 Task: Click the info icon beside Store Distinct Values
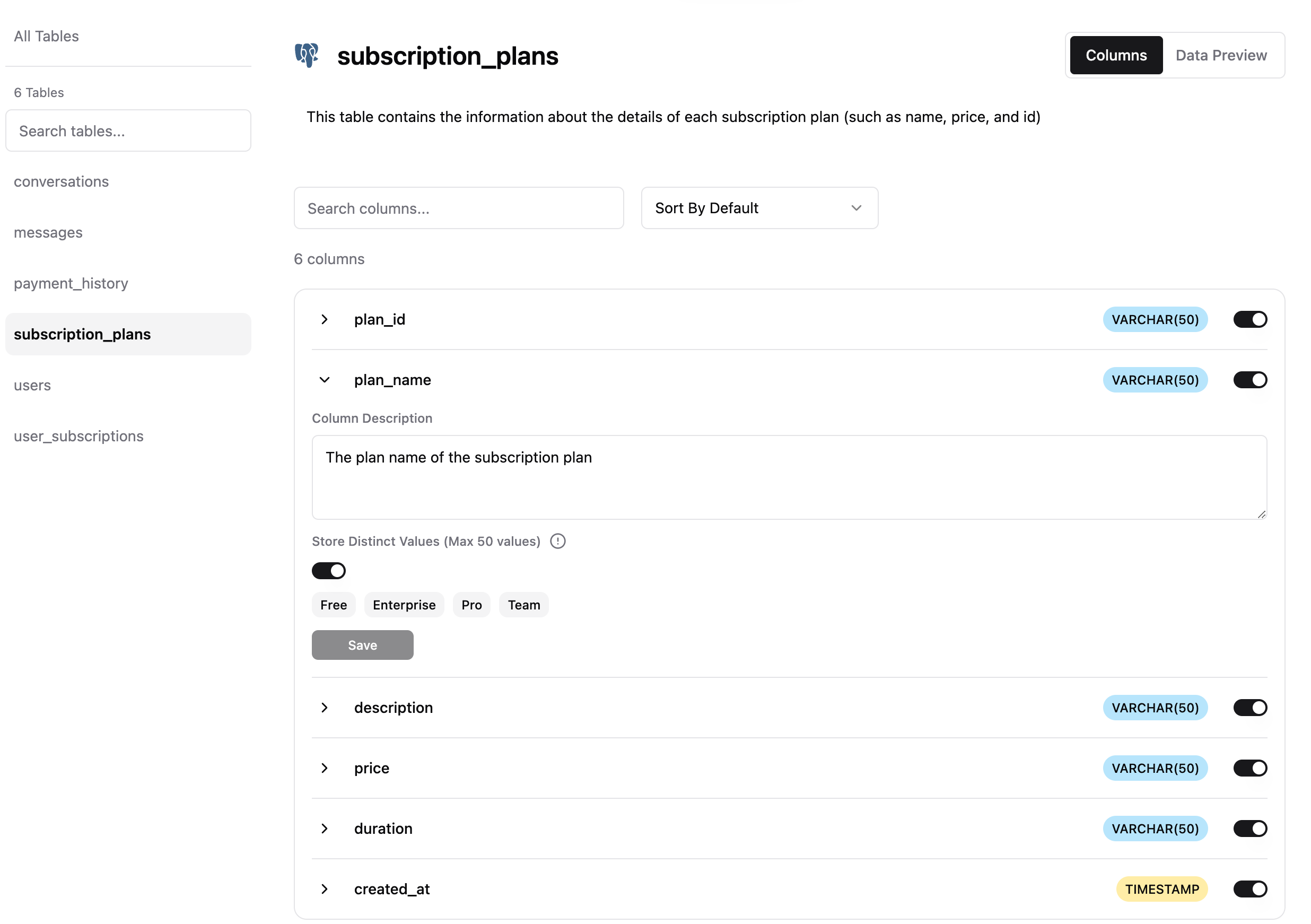pos(557,541)
